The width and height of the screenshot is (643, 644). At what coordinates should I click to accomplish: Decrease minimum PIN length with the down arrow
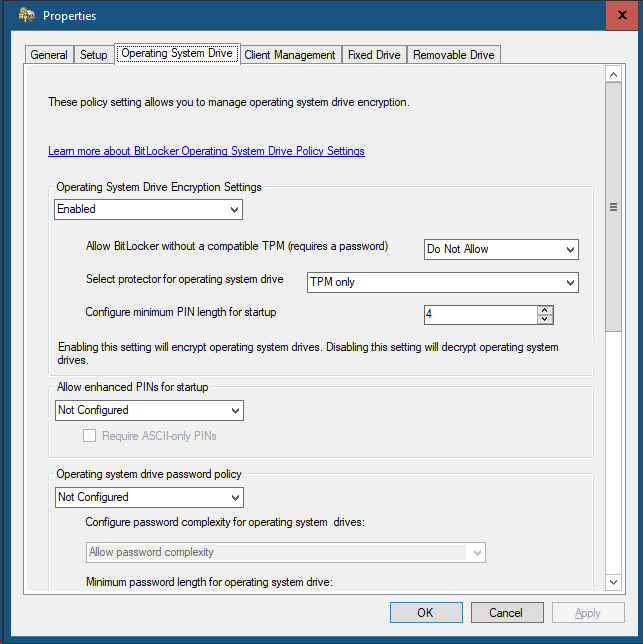[x=545, y=319]
